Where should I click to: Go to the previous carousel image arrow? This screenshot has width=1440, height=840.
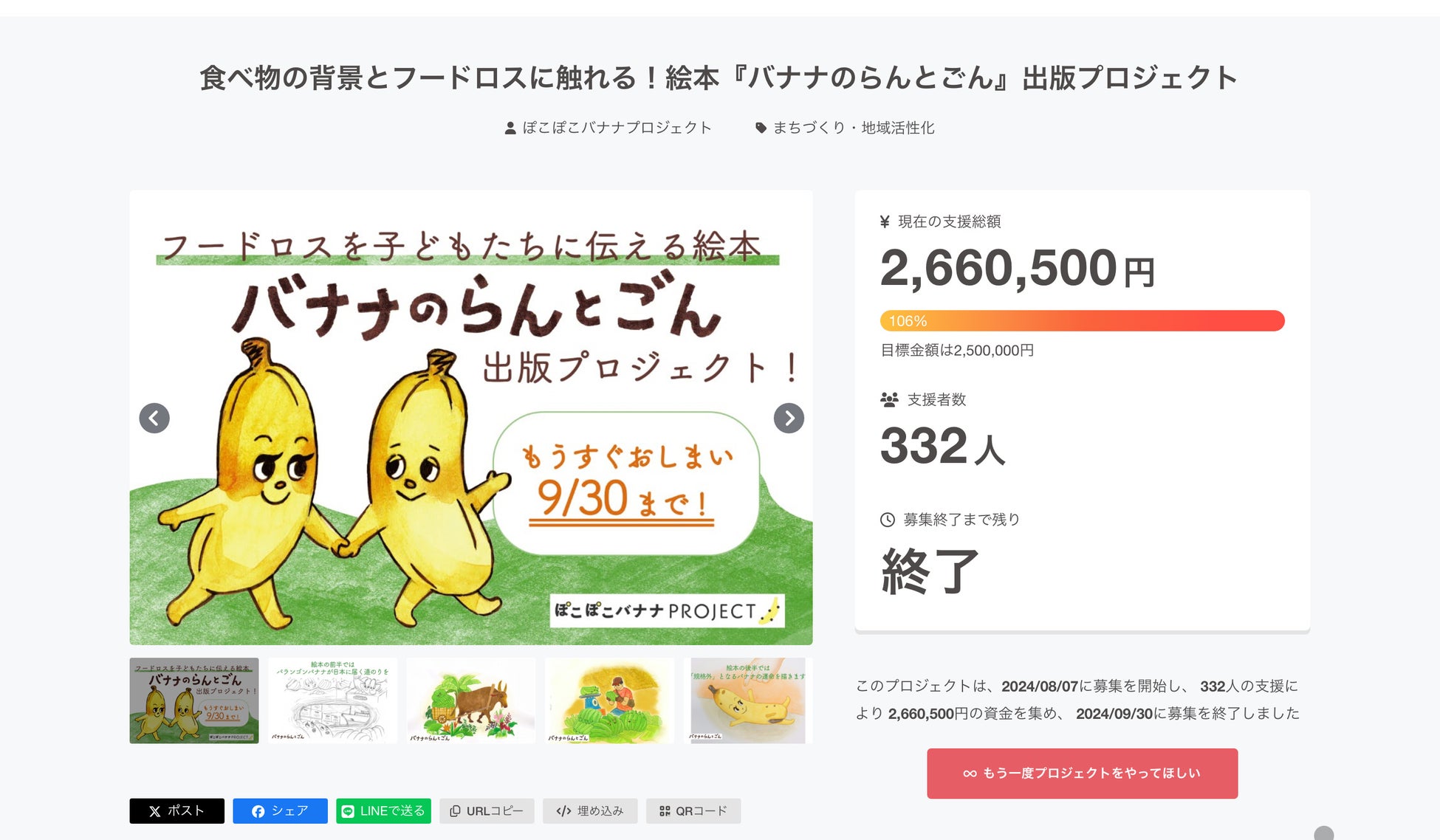[154, 419]
